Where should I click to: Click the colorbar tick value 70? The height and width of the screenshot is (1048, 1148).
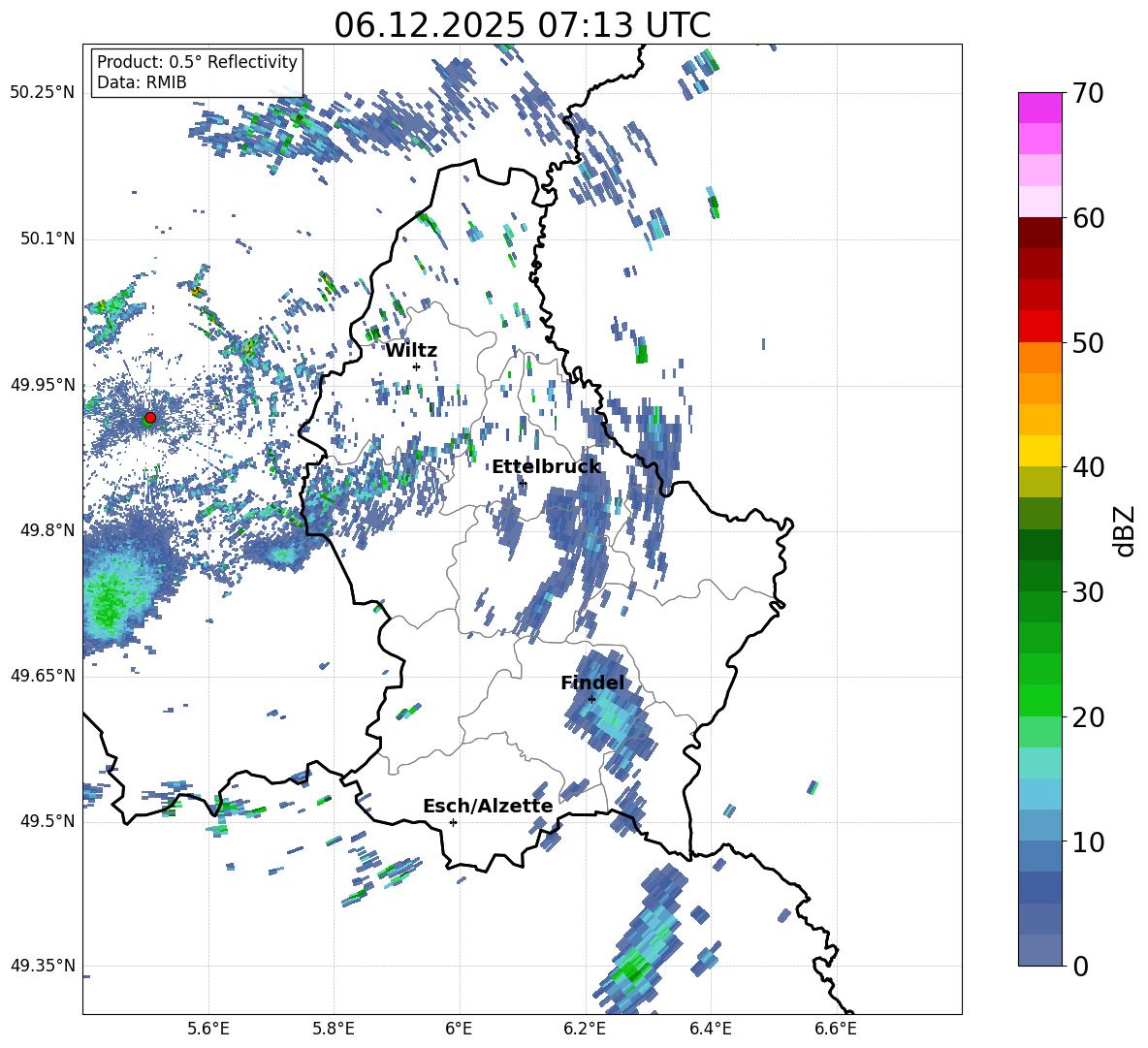tap(1088, 93)
